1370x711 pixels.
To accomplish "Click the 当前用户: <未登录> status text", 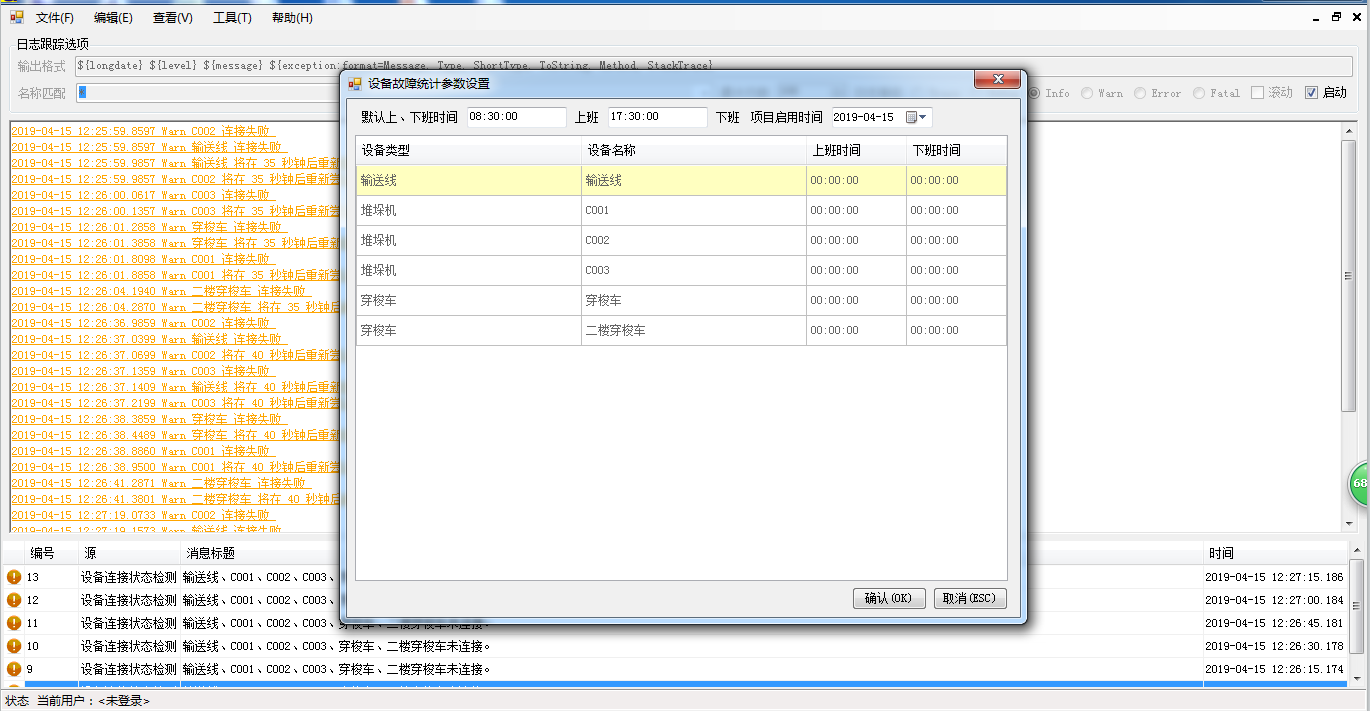I will [x=93, y=701].
